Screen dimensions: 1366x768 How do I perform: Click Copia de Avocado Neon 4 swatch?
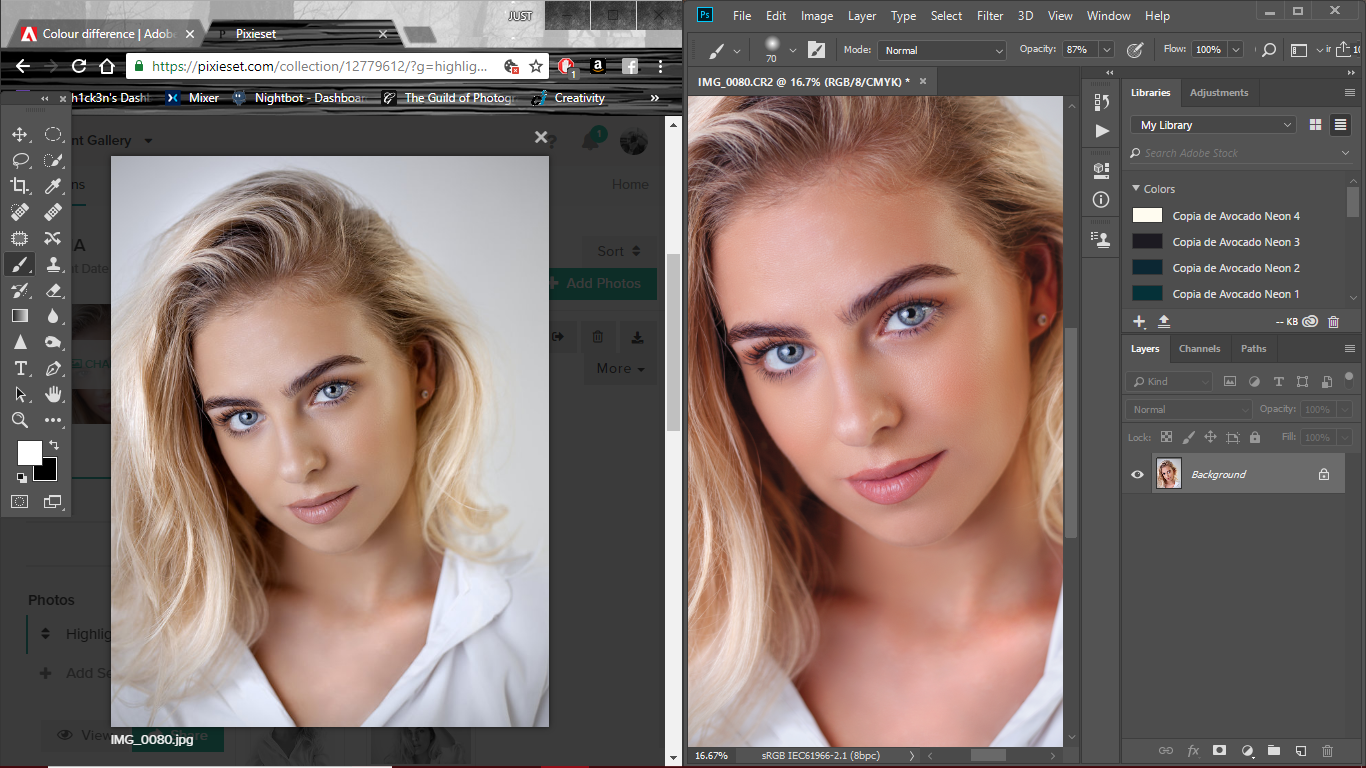coord(1147,216)
